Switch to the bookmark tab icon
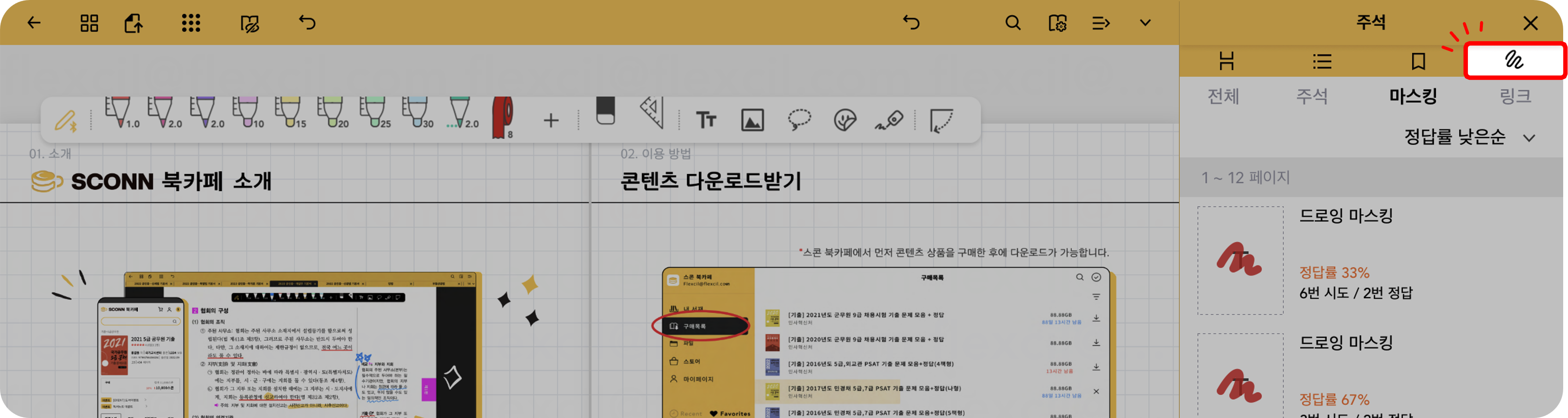 [x=1418, y=61]
